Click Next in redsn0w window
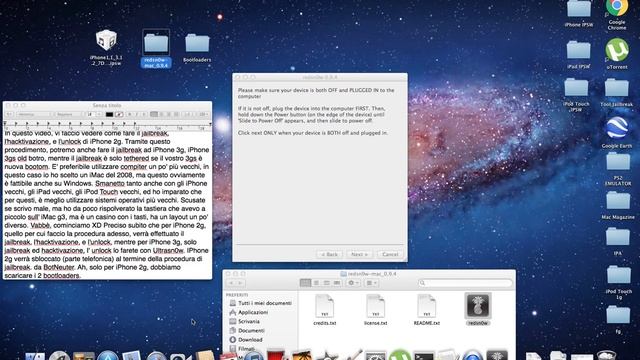The width and height of the screenshot is (640, 360). pyautogui.click(x=359, y=254)
